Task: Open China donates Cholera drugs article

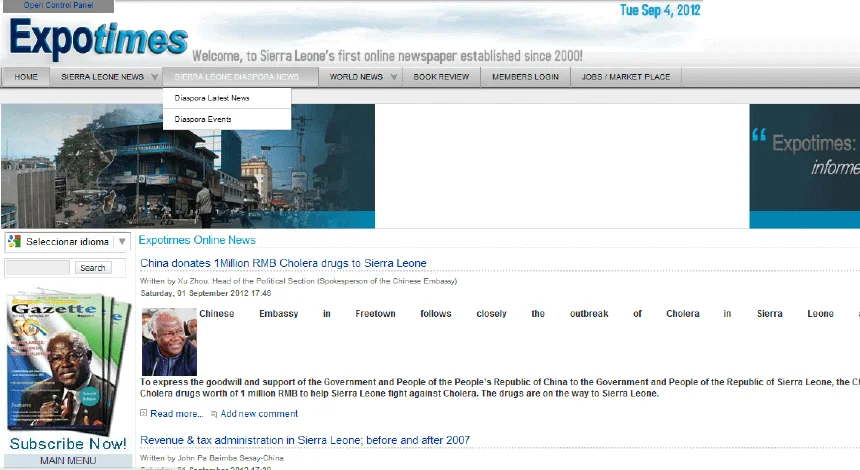Action: click(283, 263)
